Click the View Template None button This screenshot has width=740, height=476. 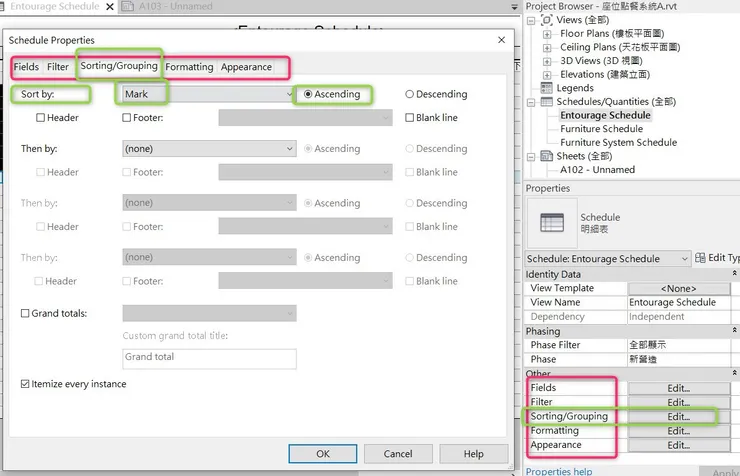click(x=679, y=288)
